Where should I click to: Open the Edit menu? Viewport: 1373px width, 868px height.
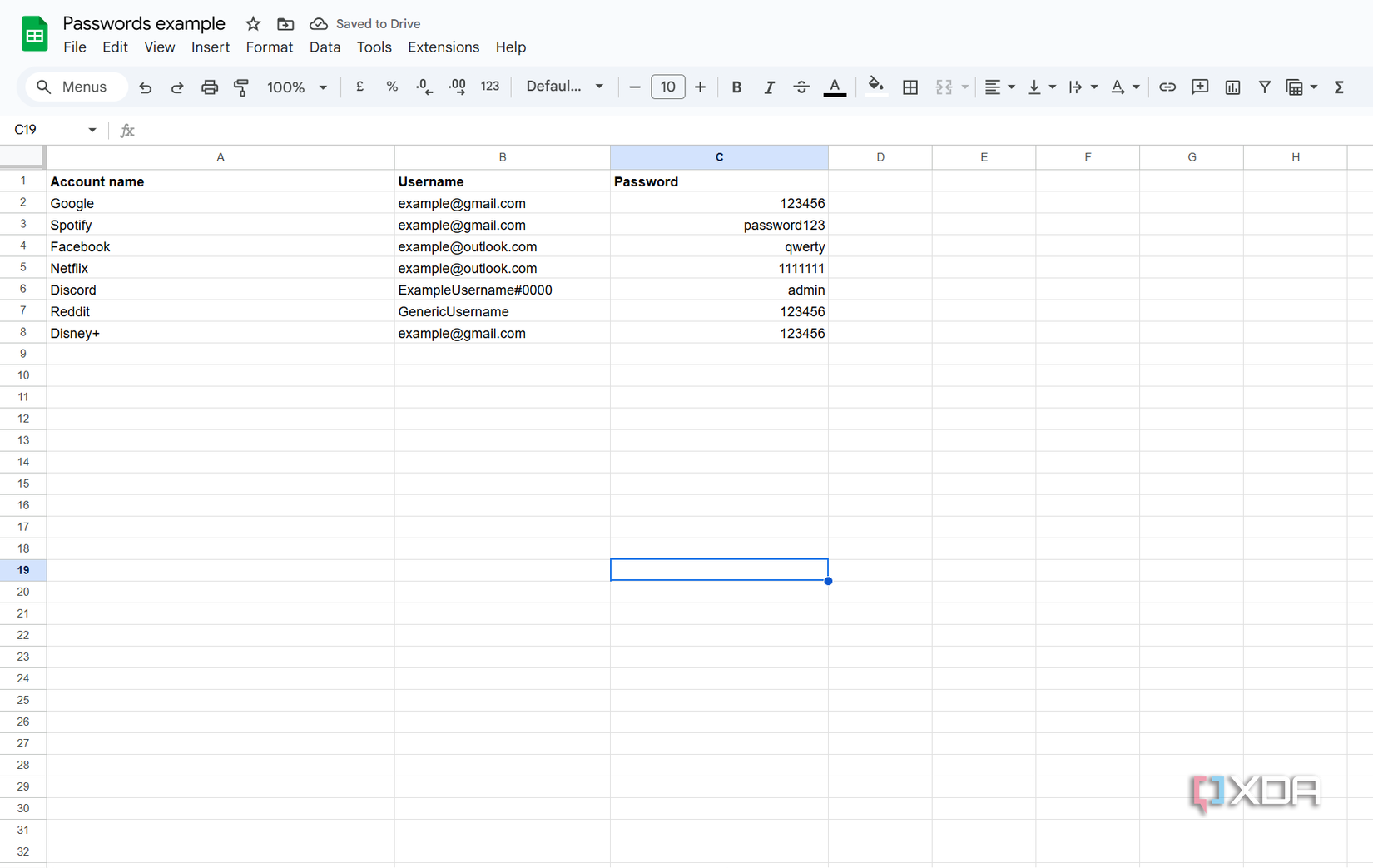pos(115,47)
